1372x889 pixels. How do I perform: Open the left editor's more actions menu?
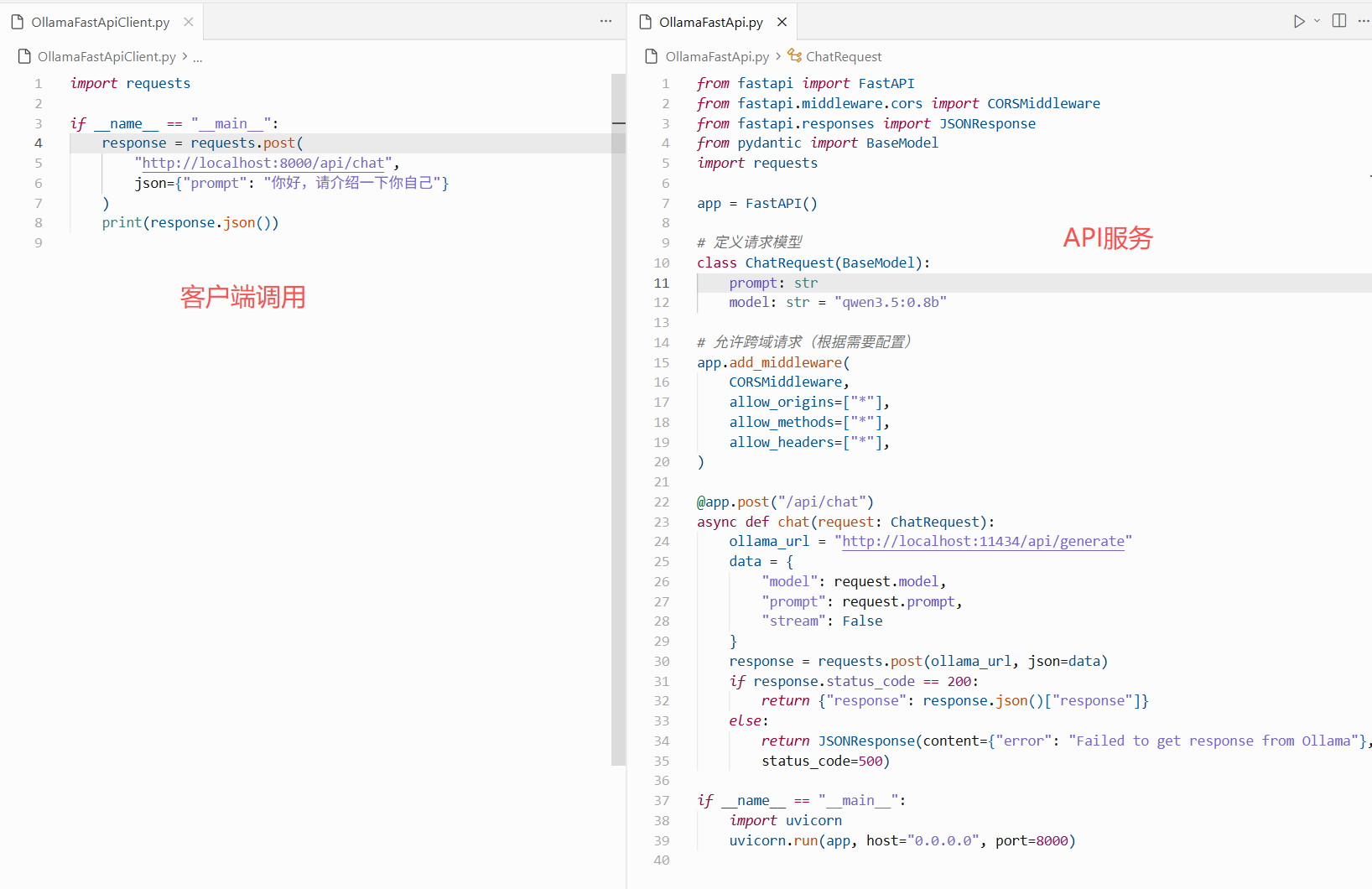point(605,21)
